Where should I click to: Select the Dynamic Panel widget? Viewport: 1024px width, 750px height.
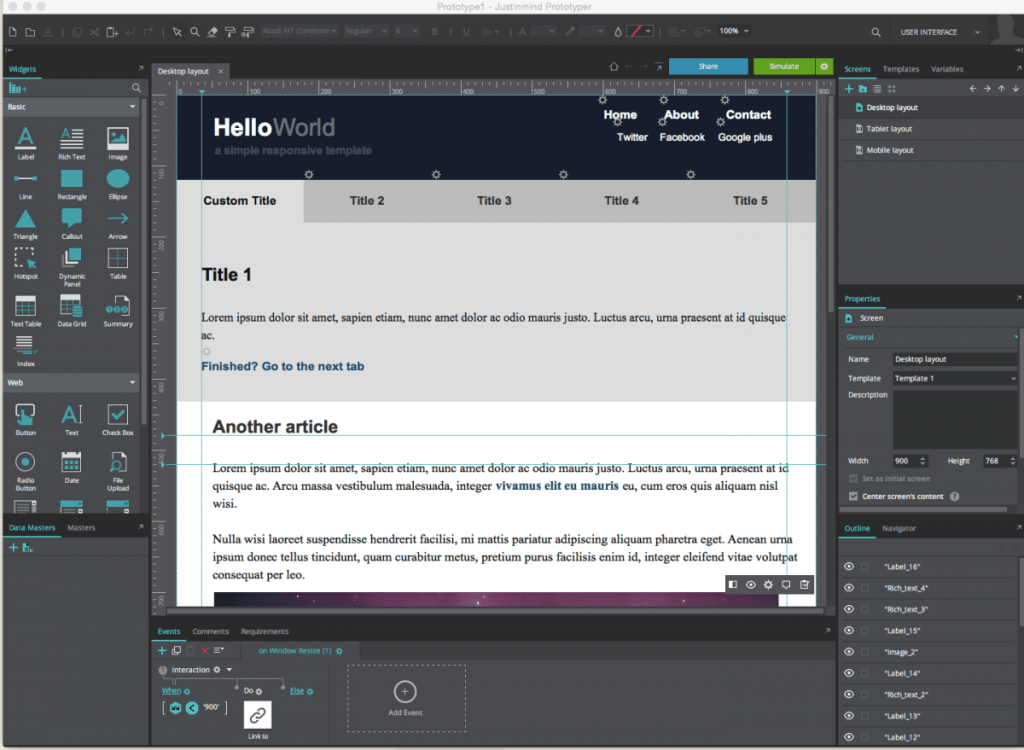pyautogui.click(x=71, y=261)
